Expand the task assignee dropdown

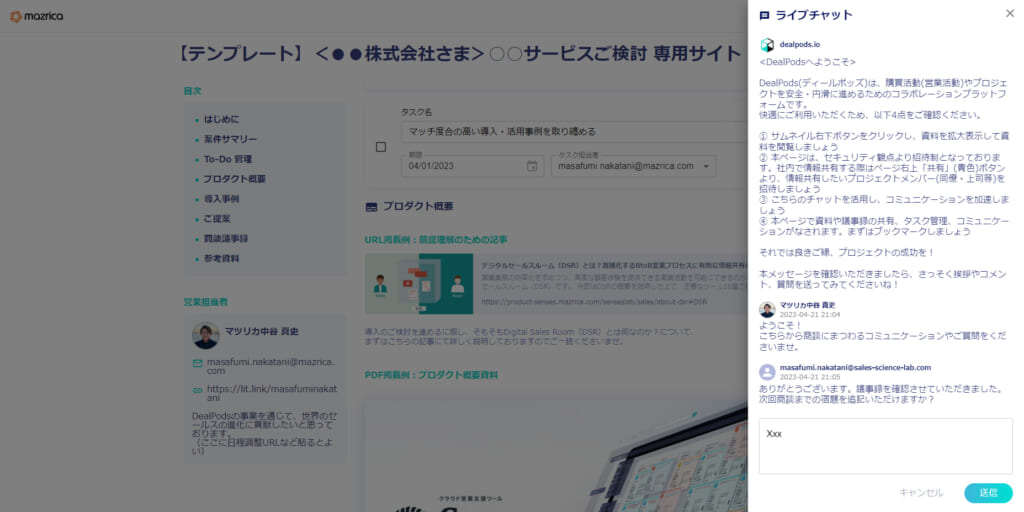[x=706, y=167]
